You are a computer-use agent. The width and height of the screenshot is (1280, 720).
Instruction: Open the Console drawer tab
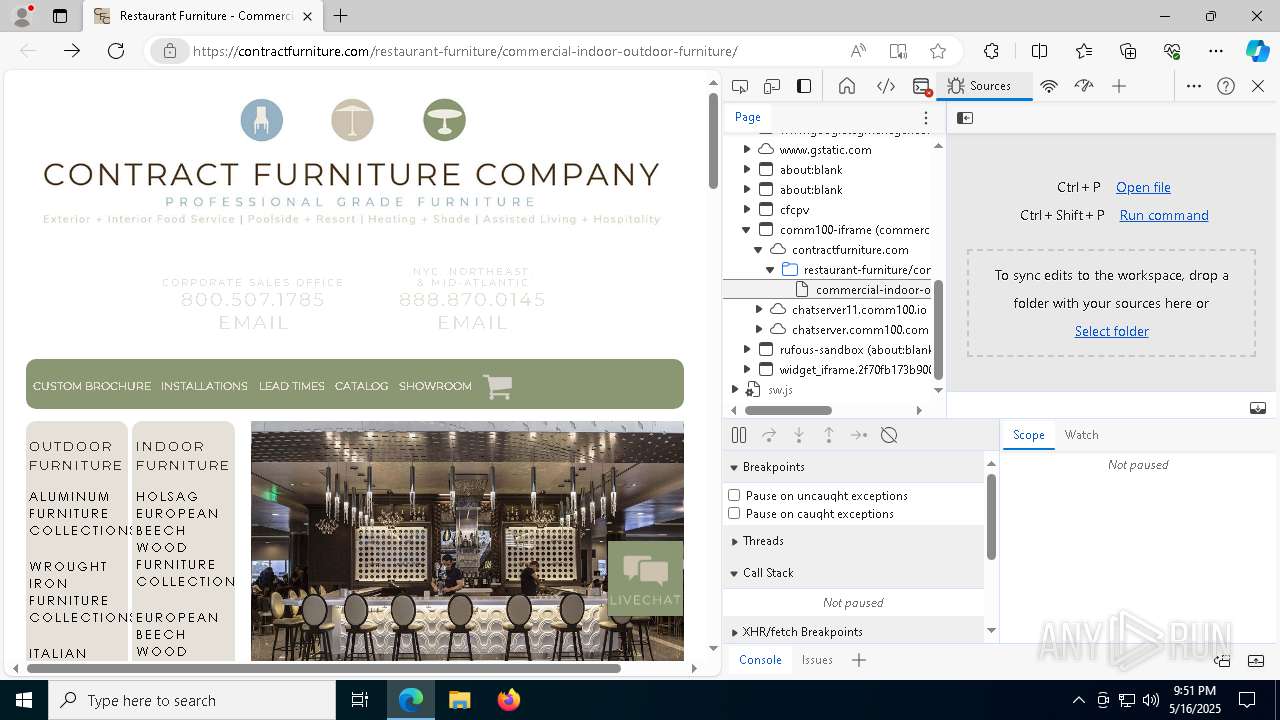coord(760,660)
